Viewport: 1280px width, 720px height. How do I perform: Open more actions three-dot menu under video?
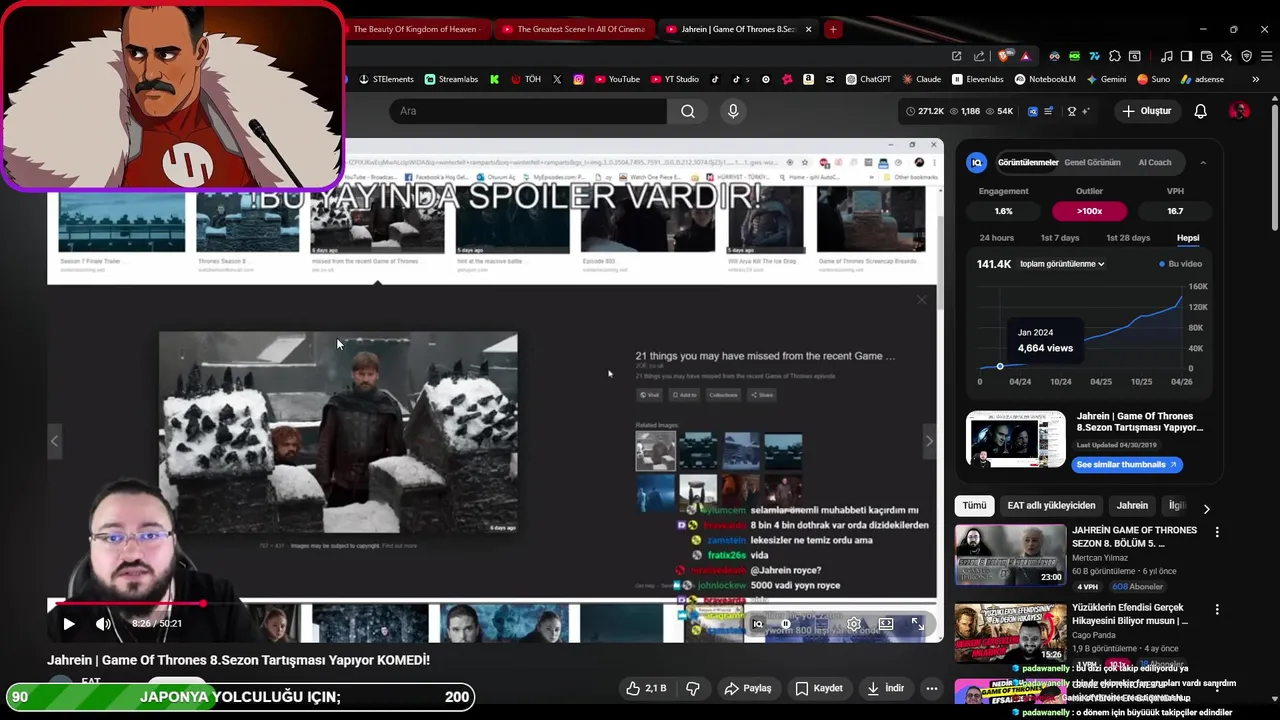coord(932,688)
